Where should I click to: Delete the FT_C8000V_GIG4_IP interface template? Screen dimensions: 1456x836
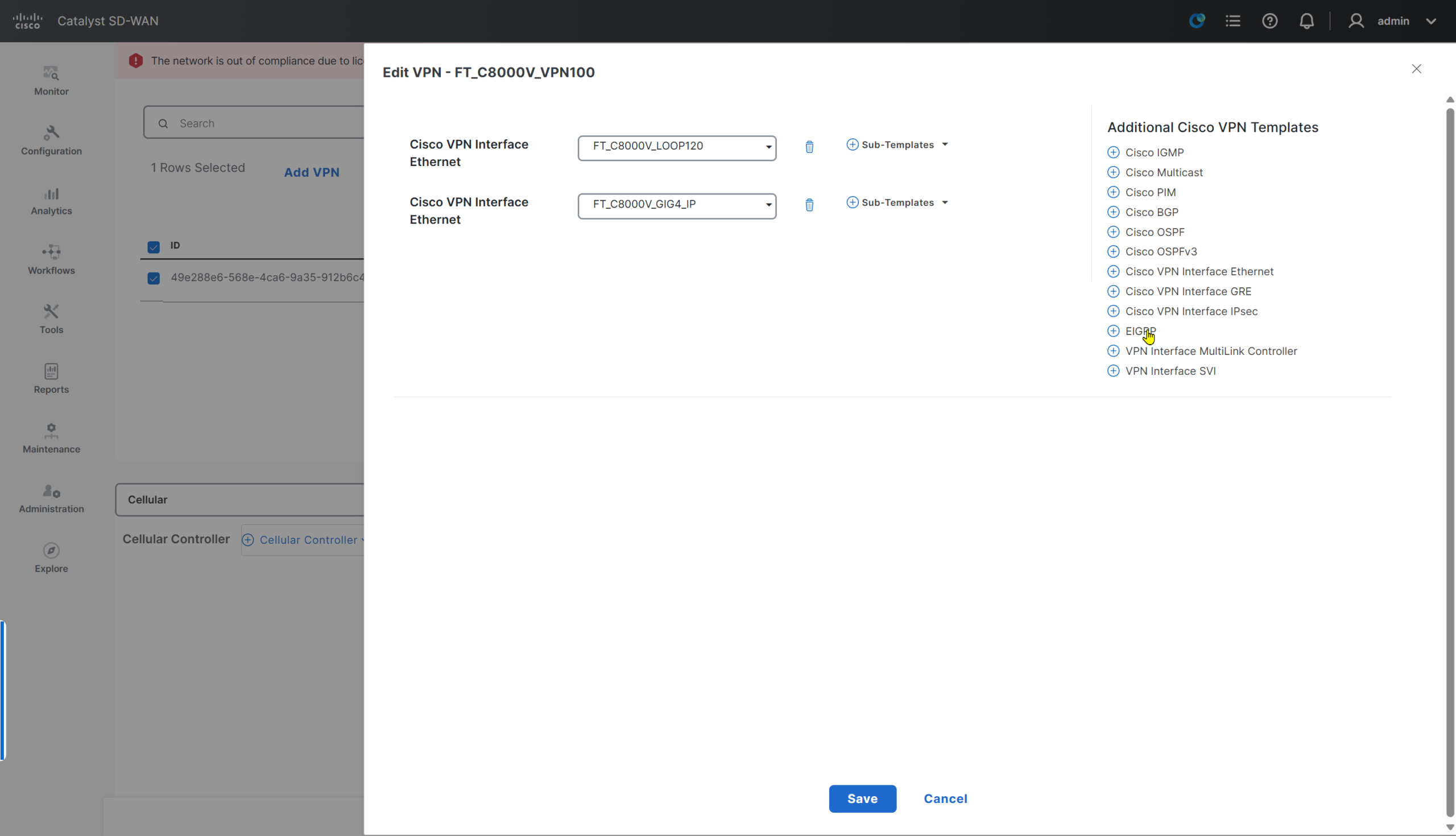[809, 205]
